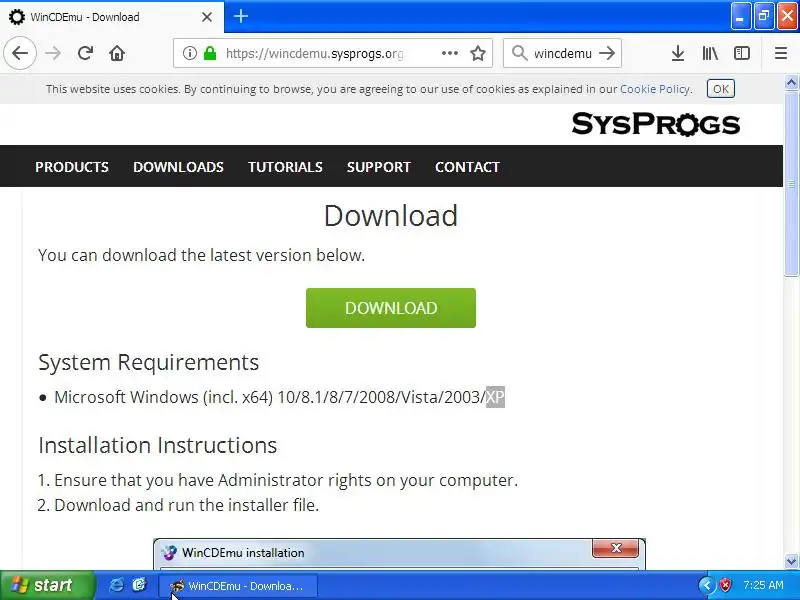Expand hidden system tray icons

point(707,585)
